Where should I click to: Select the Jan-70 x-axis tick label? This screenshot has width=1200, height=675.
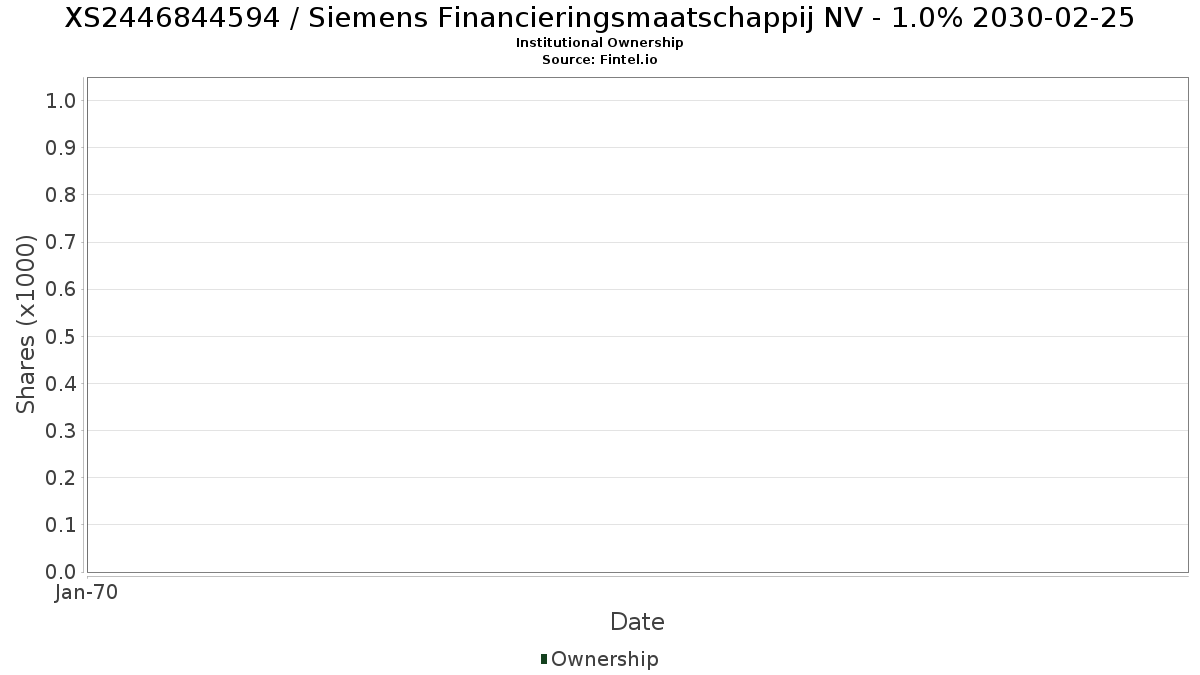click(x=87, y=593)
